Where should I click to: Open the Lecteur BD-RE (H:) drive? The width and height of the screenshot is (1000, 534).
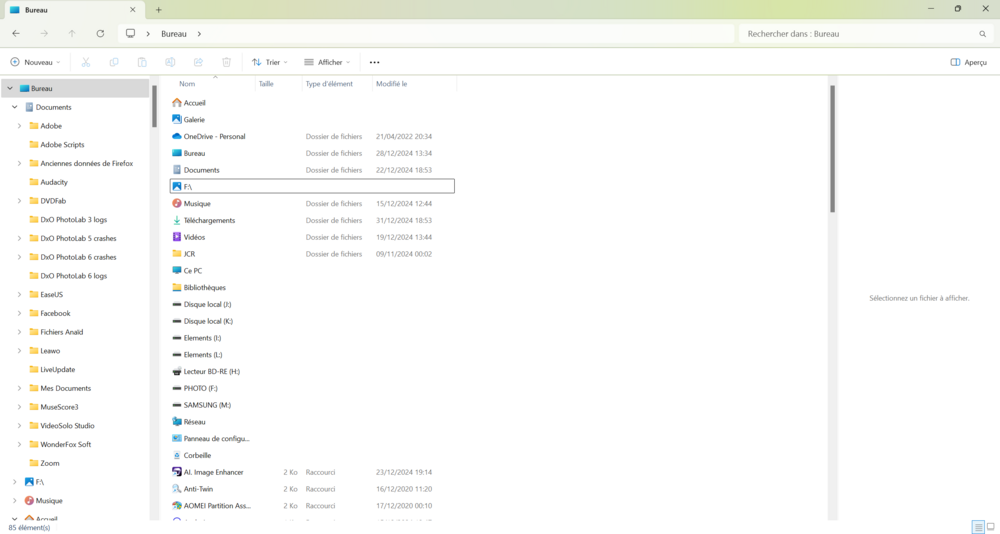(211, 371)
